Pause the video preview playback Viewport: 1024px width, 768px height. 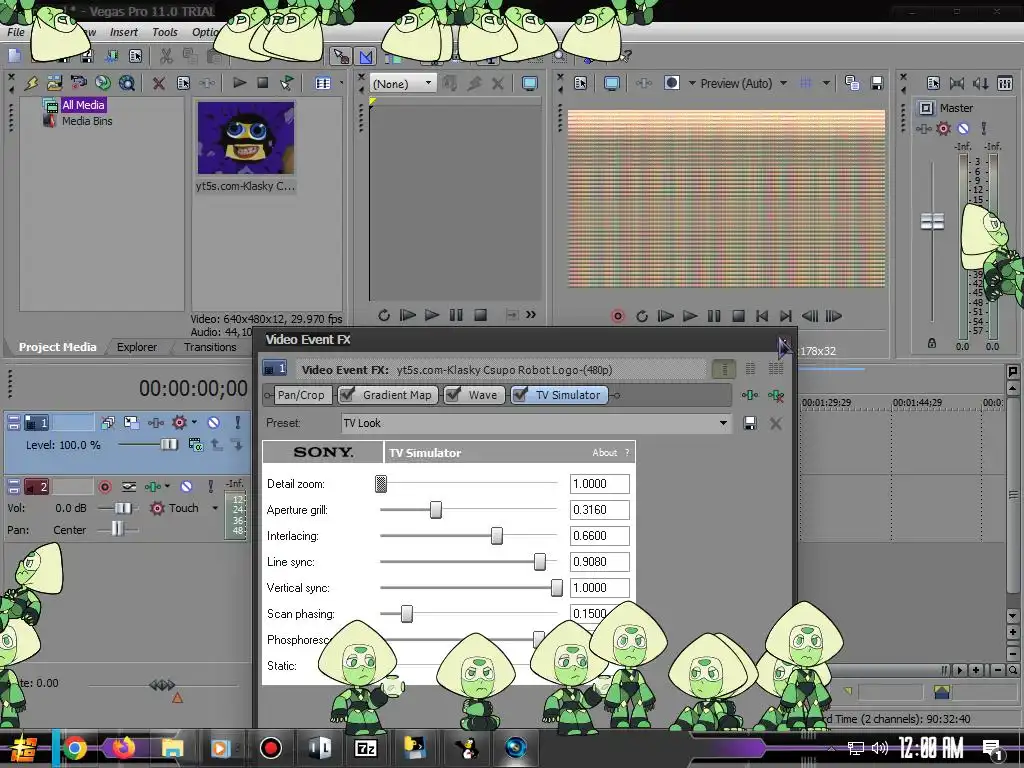coord(714,316)
